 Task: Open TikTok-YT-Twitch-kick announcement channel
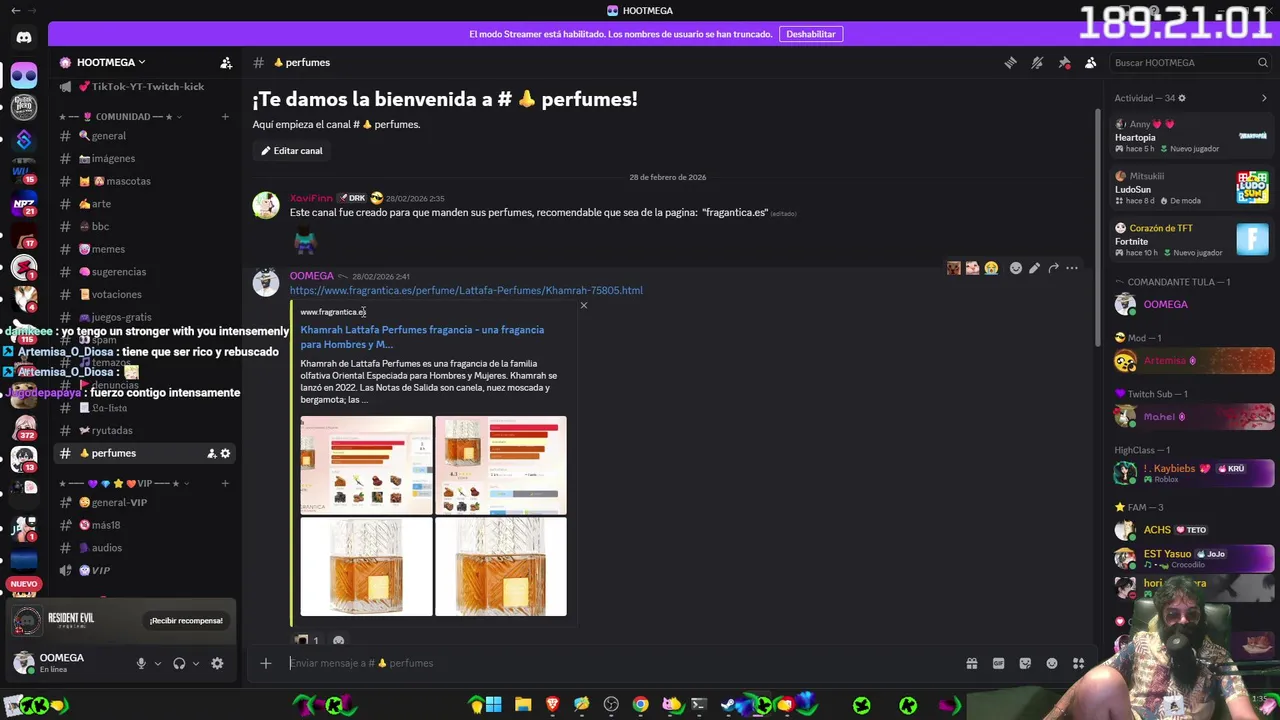click(x=146, y=86)
